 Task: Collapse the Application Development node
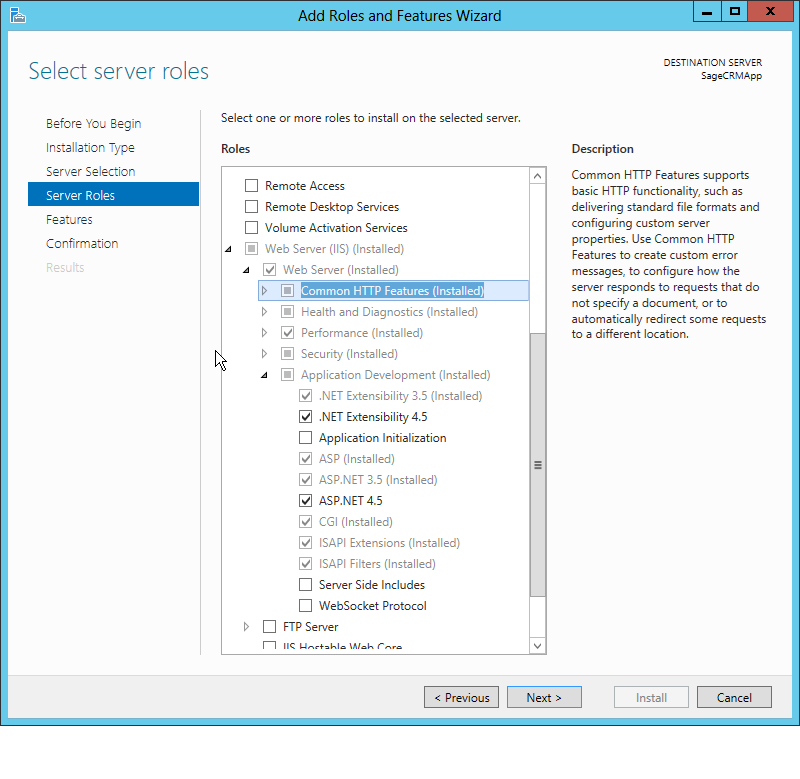(x=264, y=374)
